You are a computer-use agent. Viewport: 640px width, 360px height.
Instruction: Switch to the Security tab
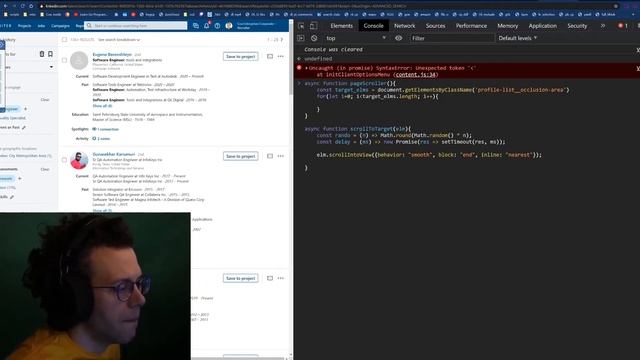tap(577, 26)
